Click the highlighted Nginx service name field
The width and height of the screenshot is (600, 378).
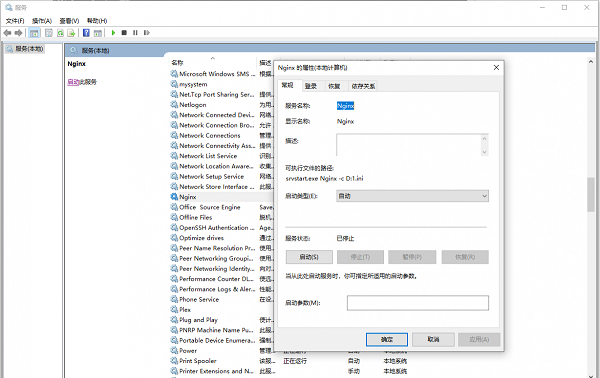pyautogui.click(x=346, y=106)
